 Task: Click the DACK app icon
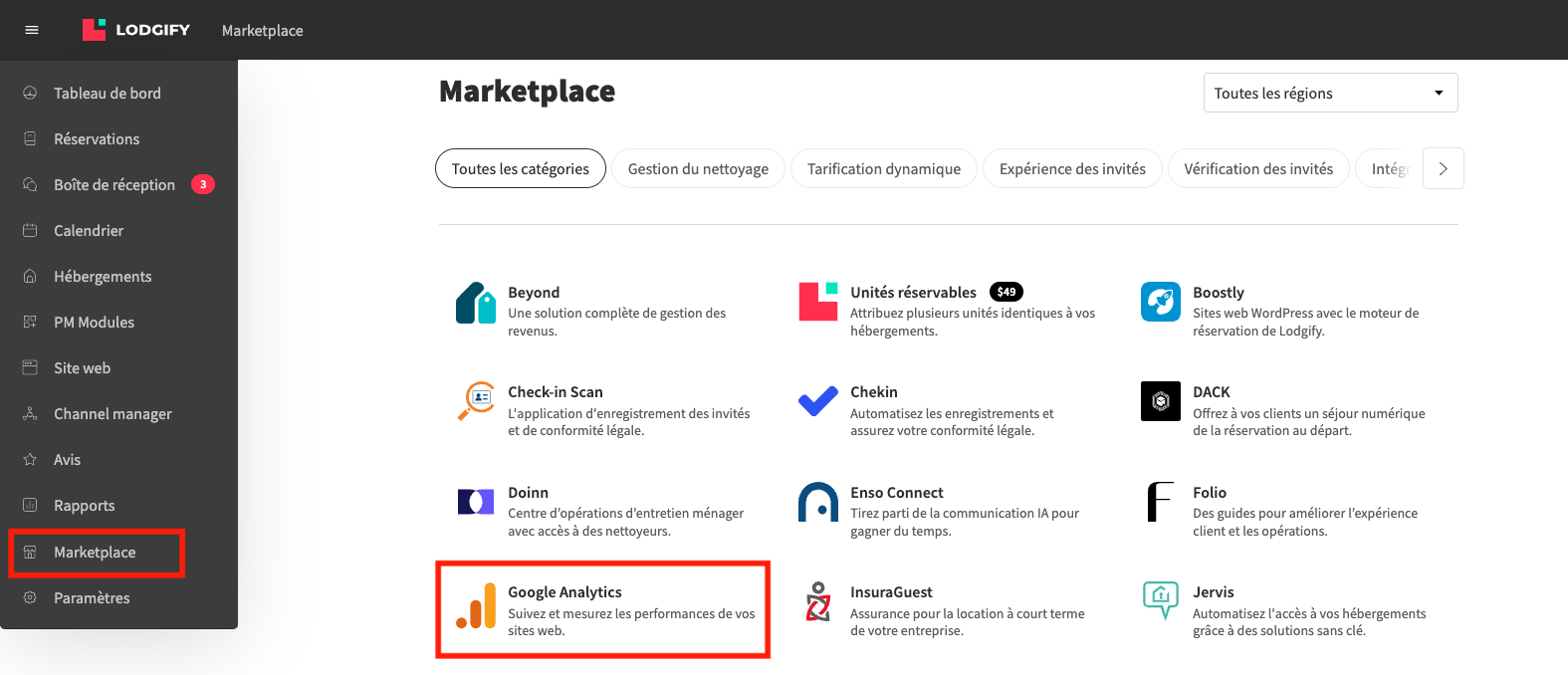pos(1161,401)
